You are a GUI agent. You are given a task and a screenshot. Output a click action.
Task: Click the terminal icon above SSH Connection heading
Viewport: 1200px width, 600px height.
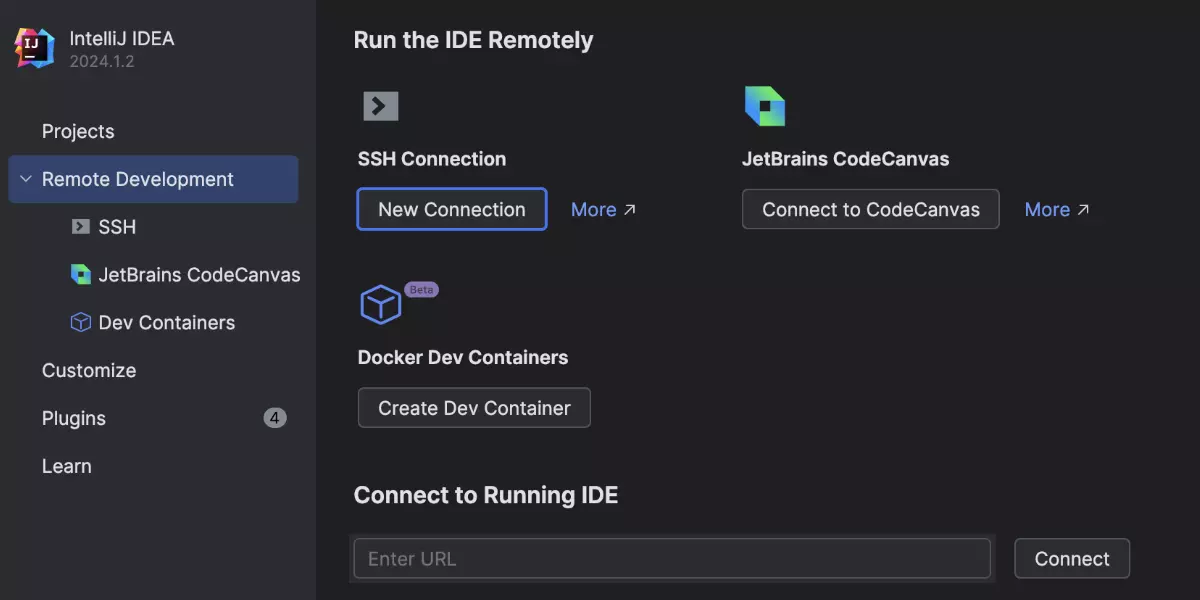pyautogui.click(x=380, y=106)
